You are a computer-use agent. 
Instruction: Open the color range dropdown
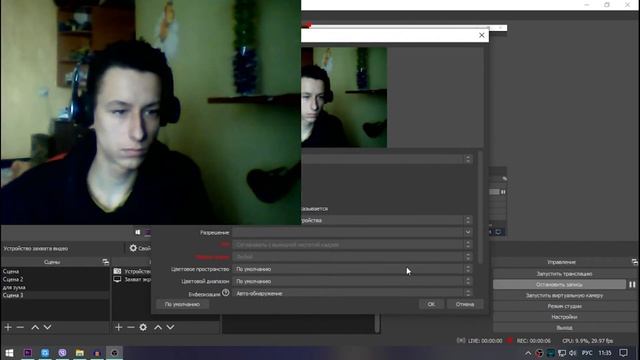(x=353, y=281)
